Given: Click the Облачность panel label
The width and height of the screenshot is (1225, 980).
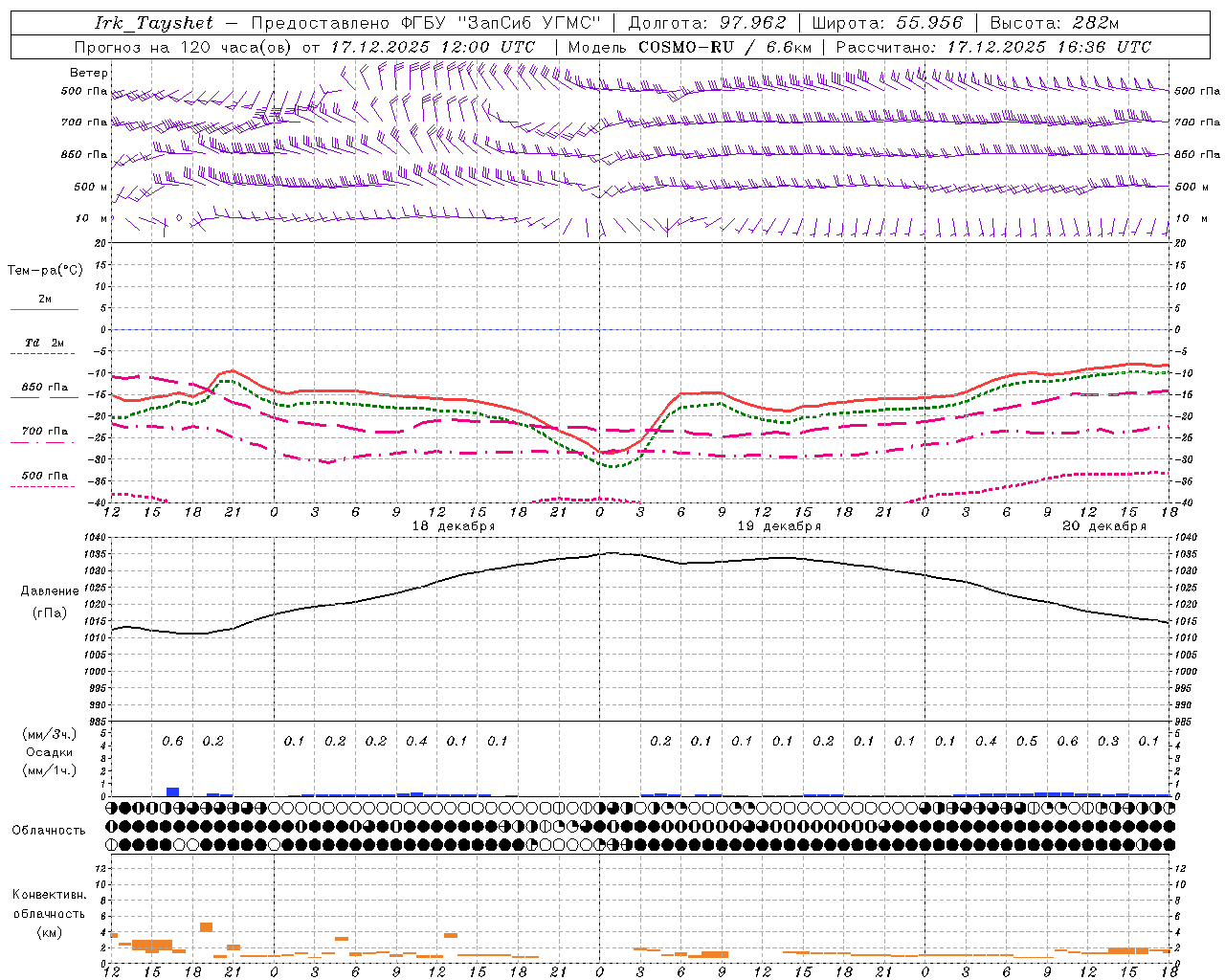Looking at the screenshot, I should [49, 831].
